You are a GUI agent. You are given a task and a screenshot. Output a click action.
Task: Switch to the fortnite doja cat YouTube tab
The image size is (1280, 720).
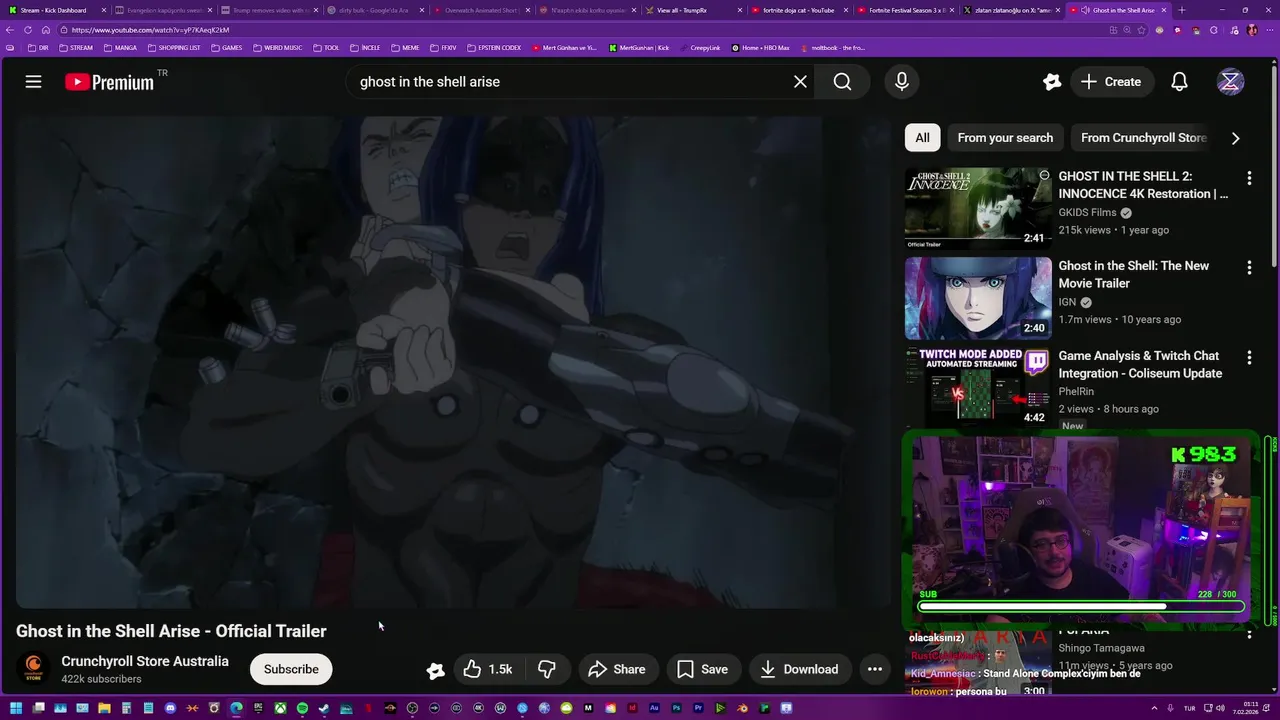pyautogui.click(x=798, y=10)
